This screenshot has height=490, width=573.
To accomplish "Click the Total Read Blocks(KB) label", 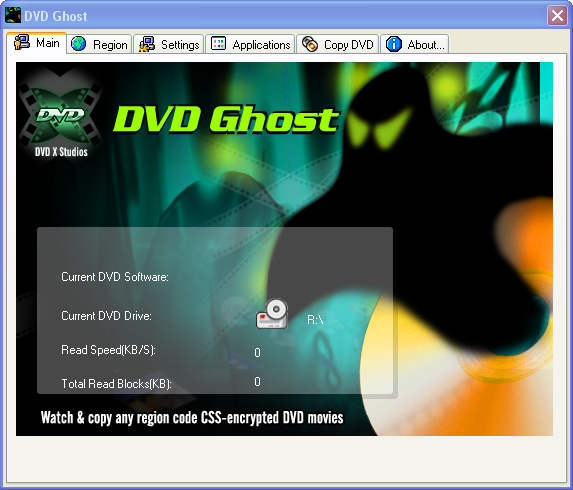I will 117,384.
